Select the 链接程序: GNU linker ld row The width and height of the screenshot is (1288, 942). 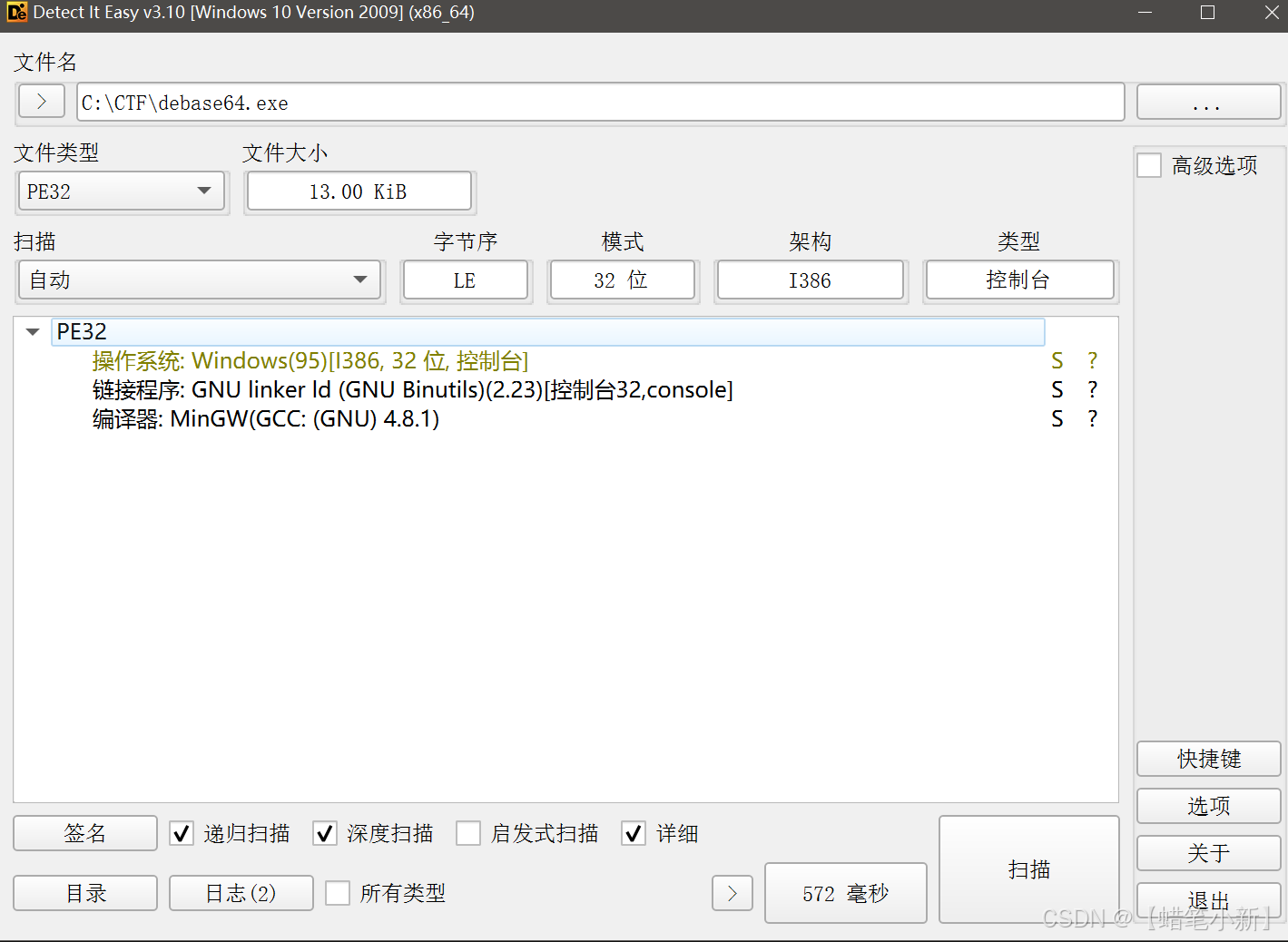point(413,390)
